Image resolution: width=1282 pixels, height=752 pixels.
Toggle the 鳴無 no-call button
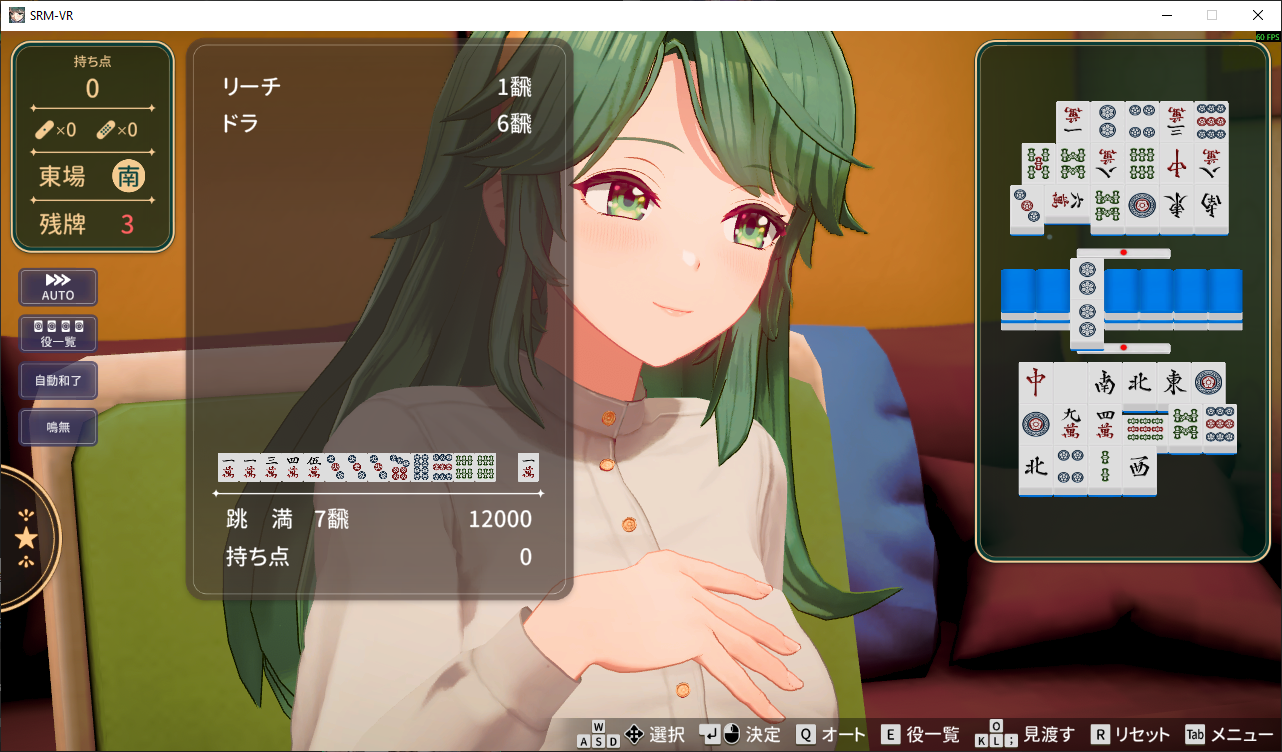pos(58,428)
